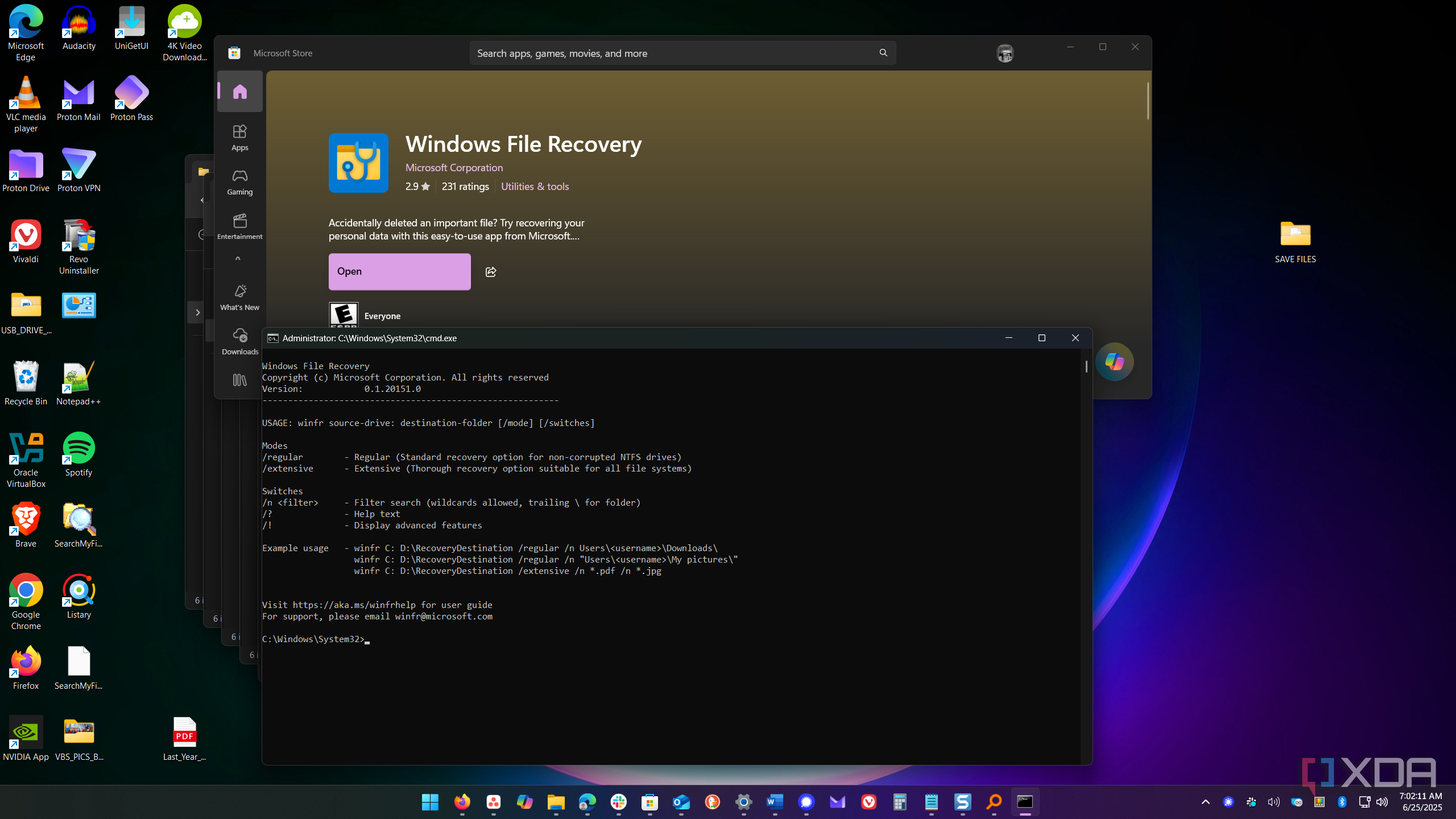Click the Open button for Windows File Recovery

(399, 271)
